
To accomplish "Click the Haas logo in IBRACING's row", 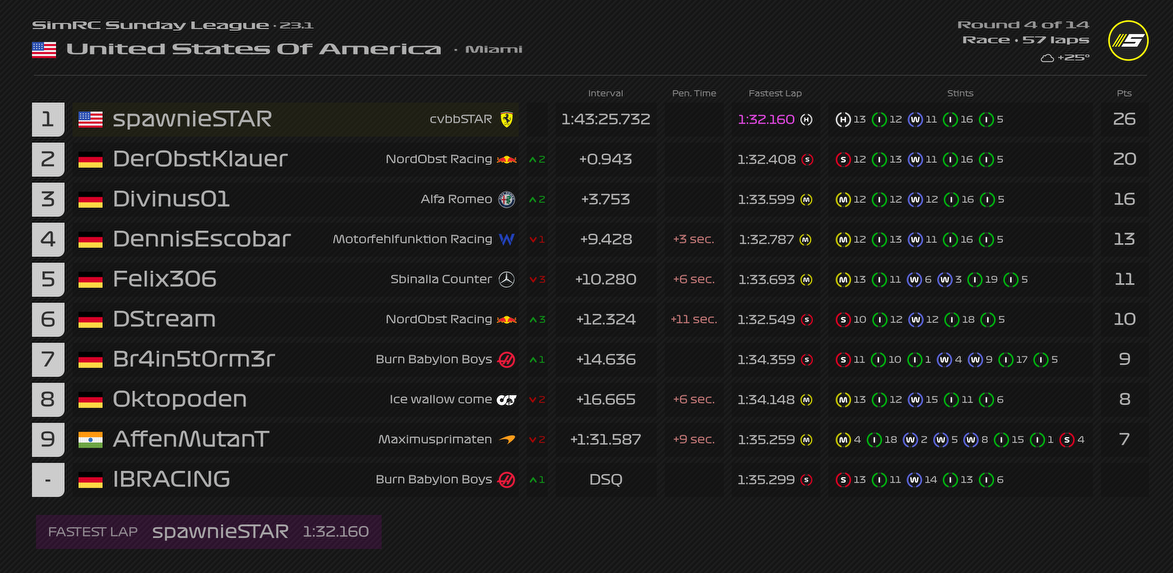I will 507,479.
